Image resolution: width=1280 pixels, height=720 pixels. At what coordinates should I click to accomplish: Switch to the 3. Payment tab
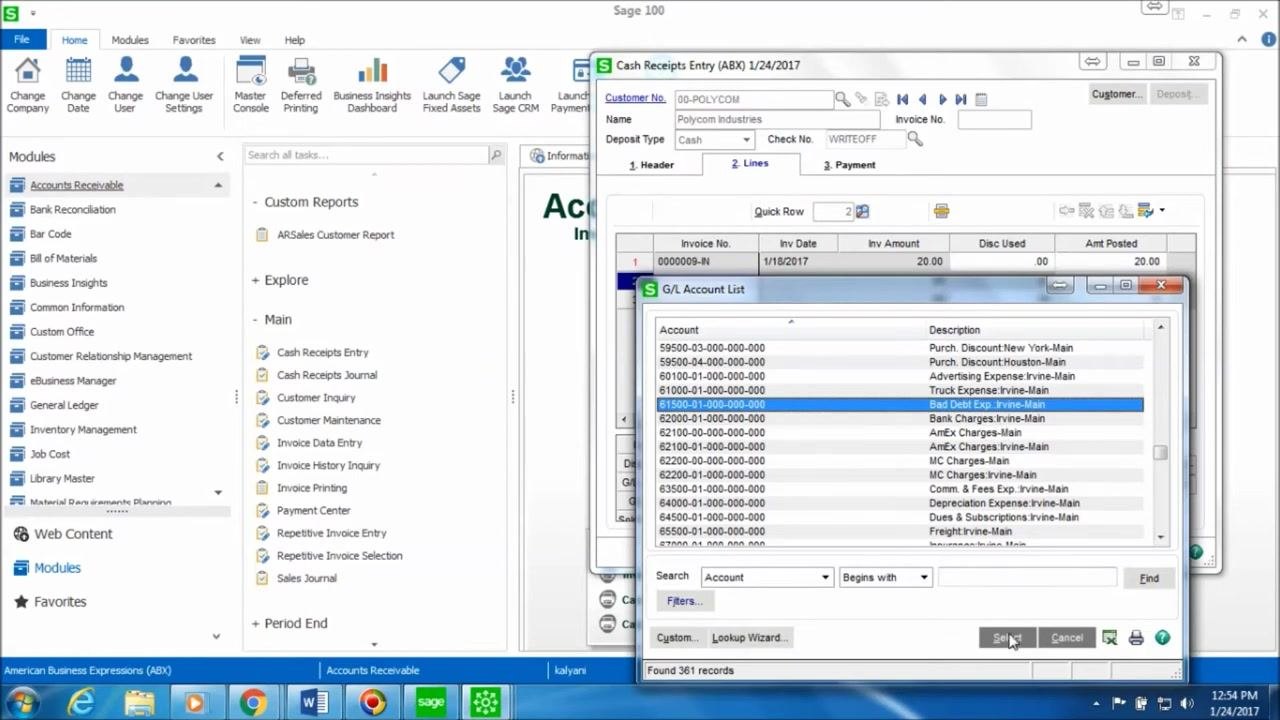849,165
